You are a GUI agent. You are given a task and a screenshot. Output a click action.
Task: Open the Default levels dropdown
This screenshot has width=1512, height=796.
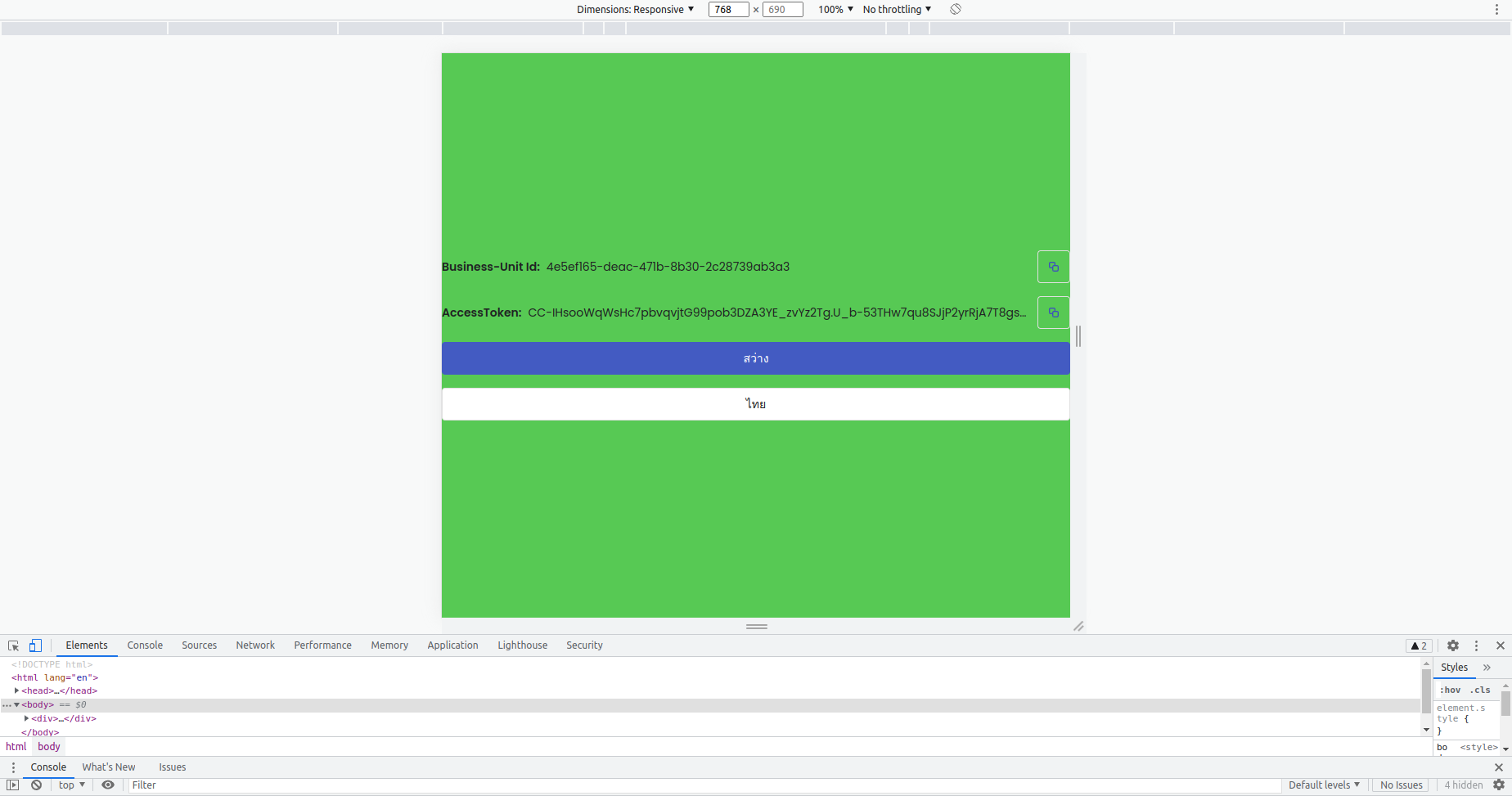[1324, 785]
